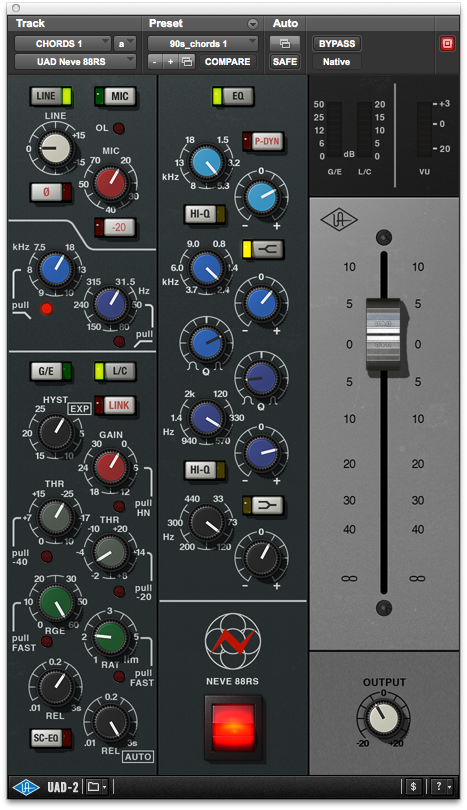Screen dimensions: 467x810
Task: Select the previous preset minus button
Action: (x=154, y=62)
